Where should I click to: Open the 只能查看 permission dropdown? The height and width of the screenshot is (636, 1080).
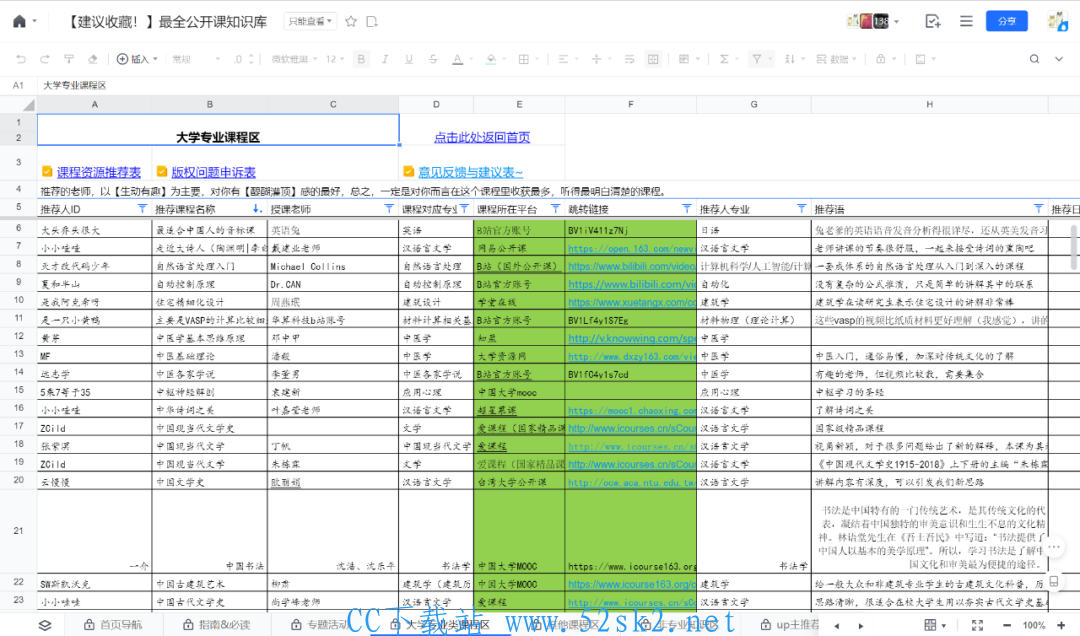[x=310, y=21]
